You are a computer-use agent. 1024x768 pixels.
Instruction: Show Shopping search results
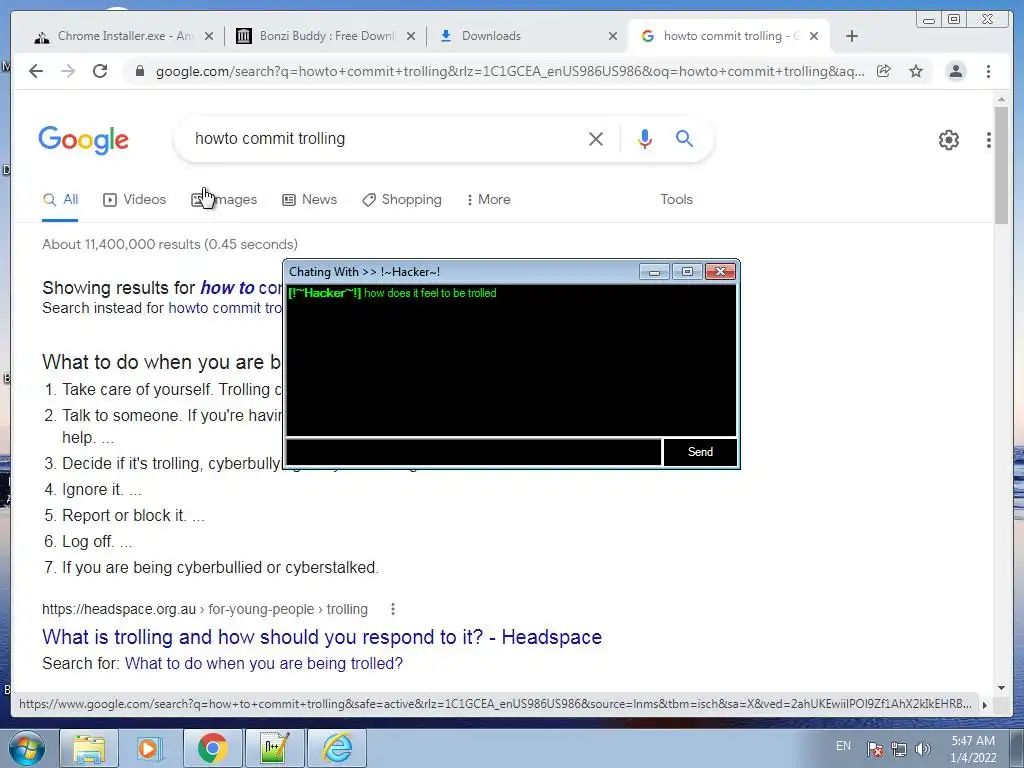point(402,199)
